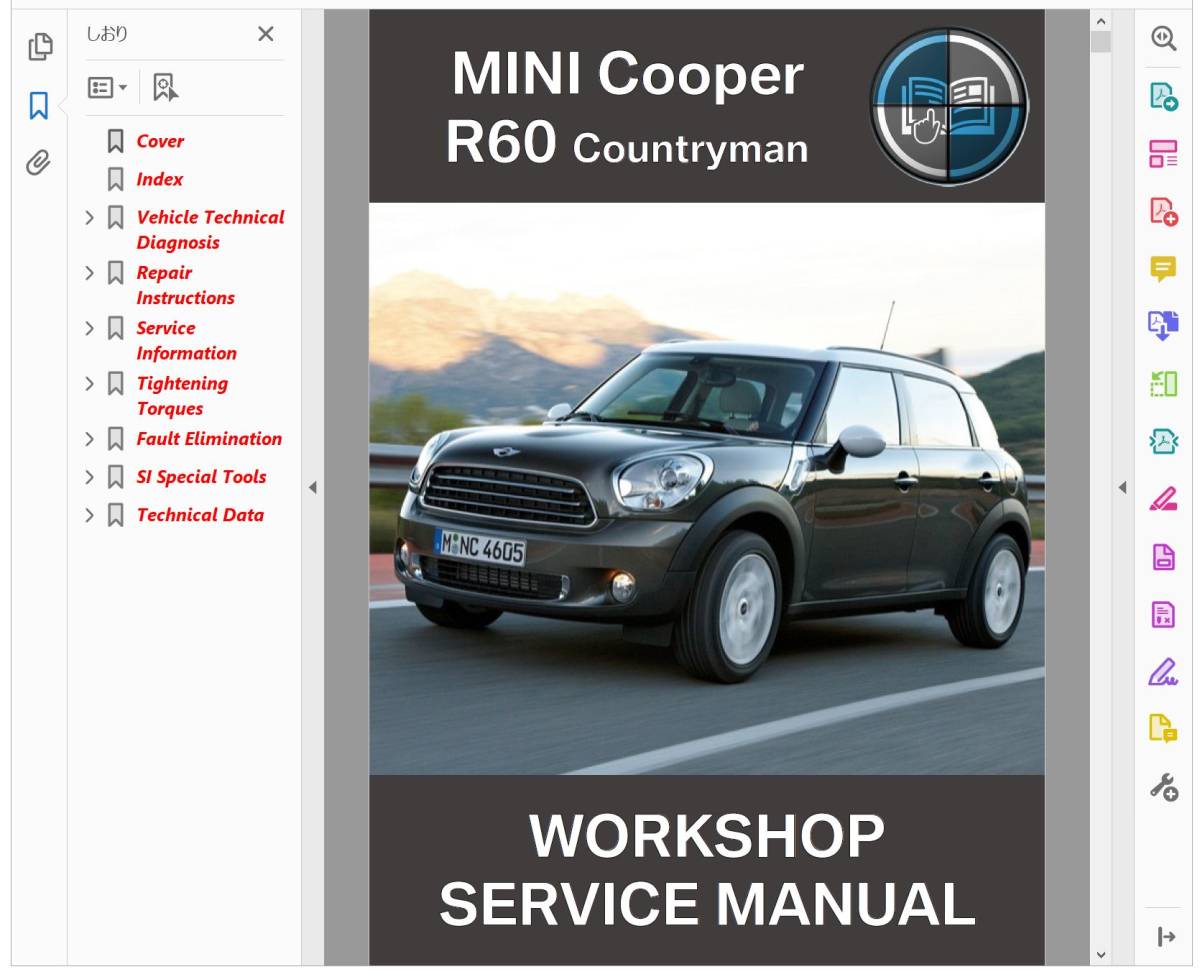Open the More Tools wrench icon
This screenshot has height=977, width=1200.
point(1163,787)
